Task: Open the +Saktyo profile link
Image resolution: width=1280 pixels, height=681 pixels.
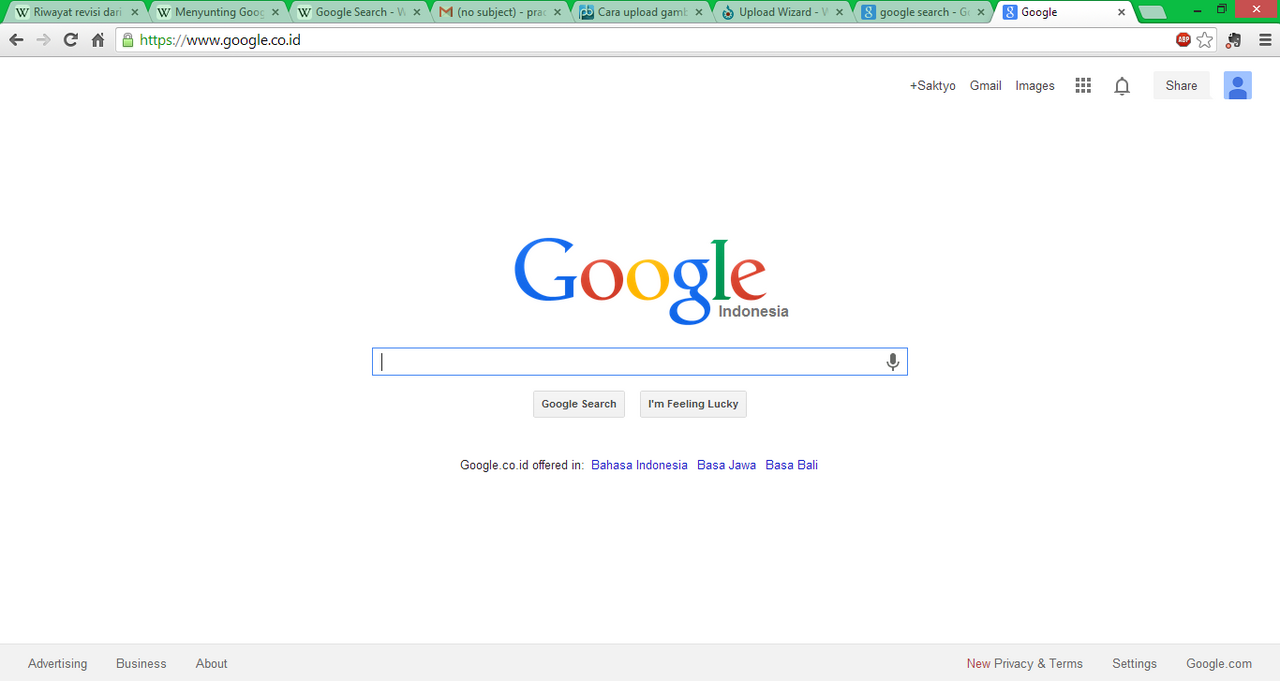Action: point(932,86)
